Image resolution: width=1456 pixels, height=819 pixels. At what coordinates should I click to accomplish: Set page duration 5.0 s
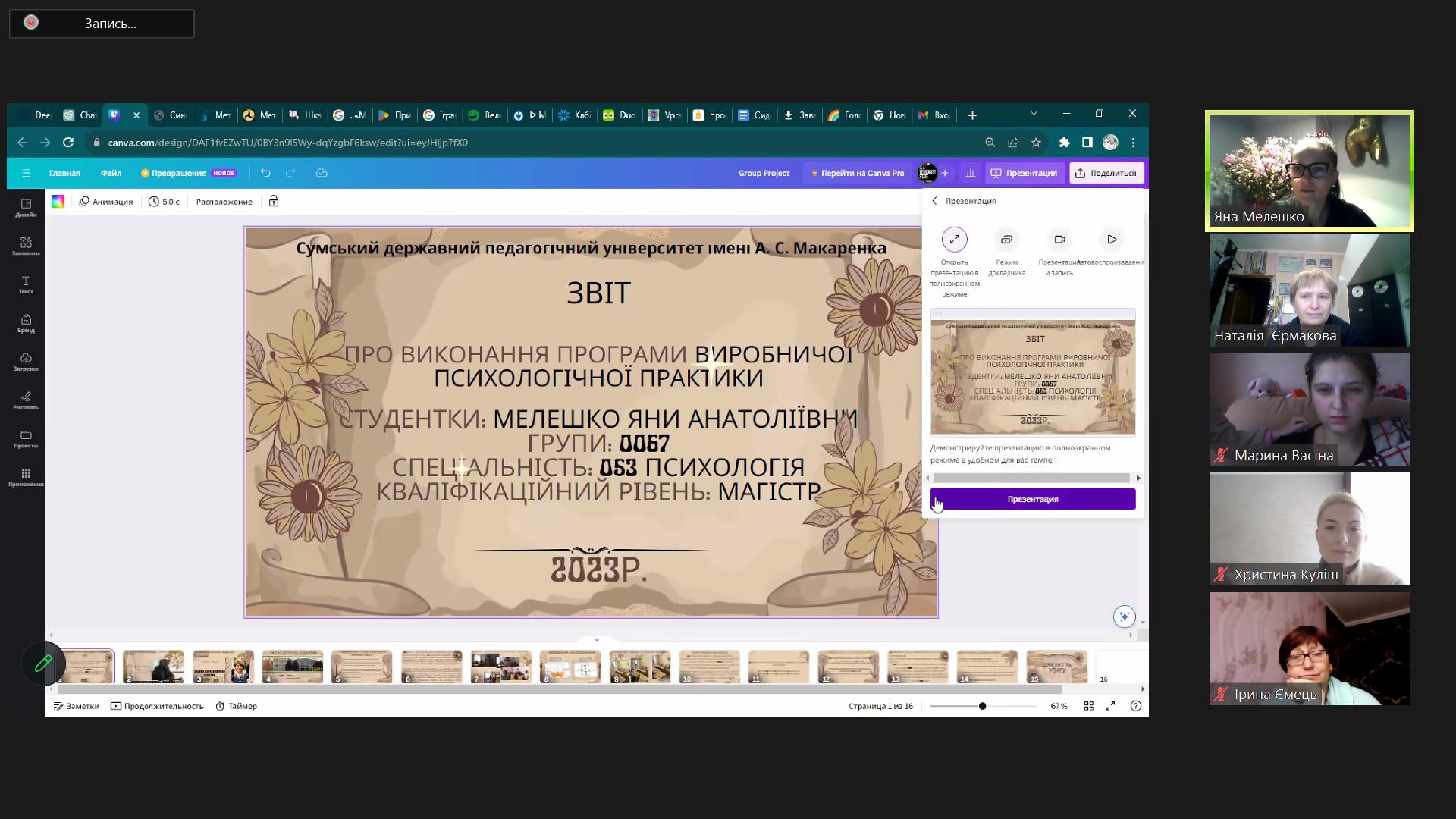(164, 201)
